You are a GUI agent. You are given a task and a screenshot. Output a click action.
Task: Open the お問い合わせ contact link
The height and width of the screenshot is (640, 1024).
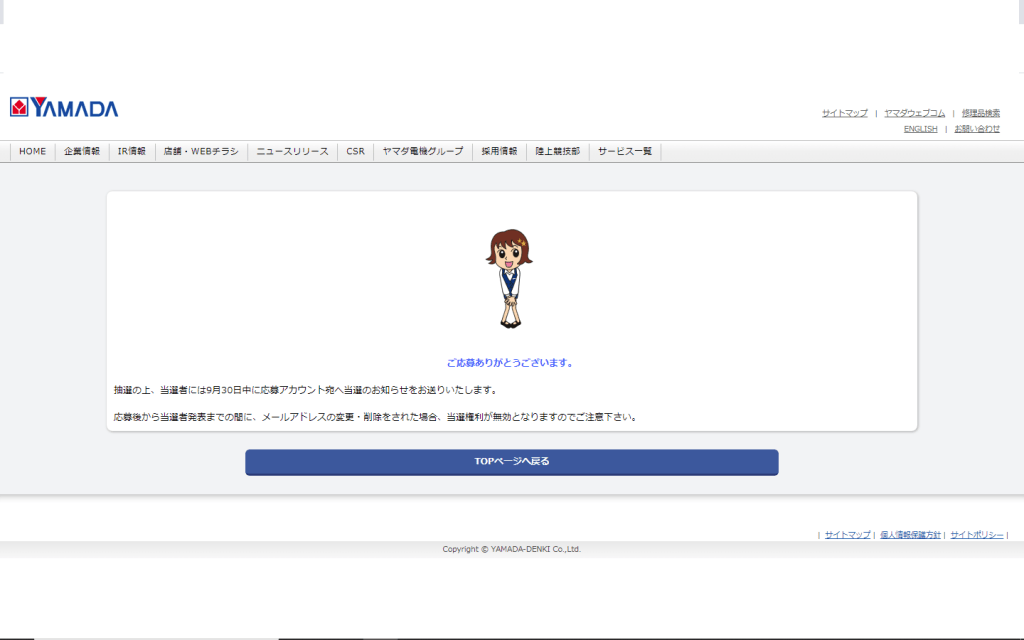tap(976, 129)
